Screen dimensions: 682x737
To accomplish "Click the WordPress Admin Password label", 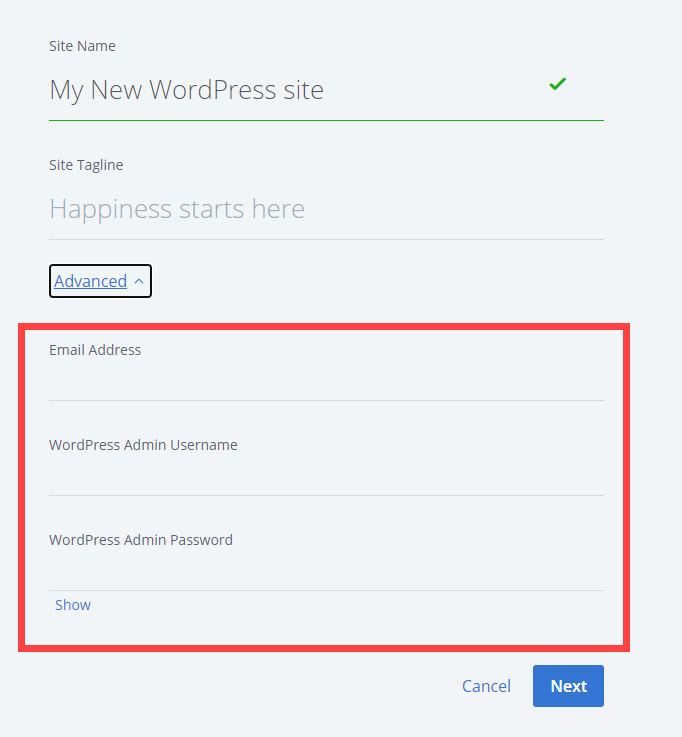I will [x=141, y=540].
